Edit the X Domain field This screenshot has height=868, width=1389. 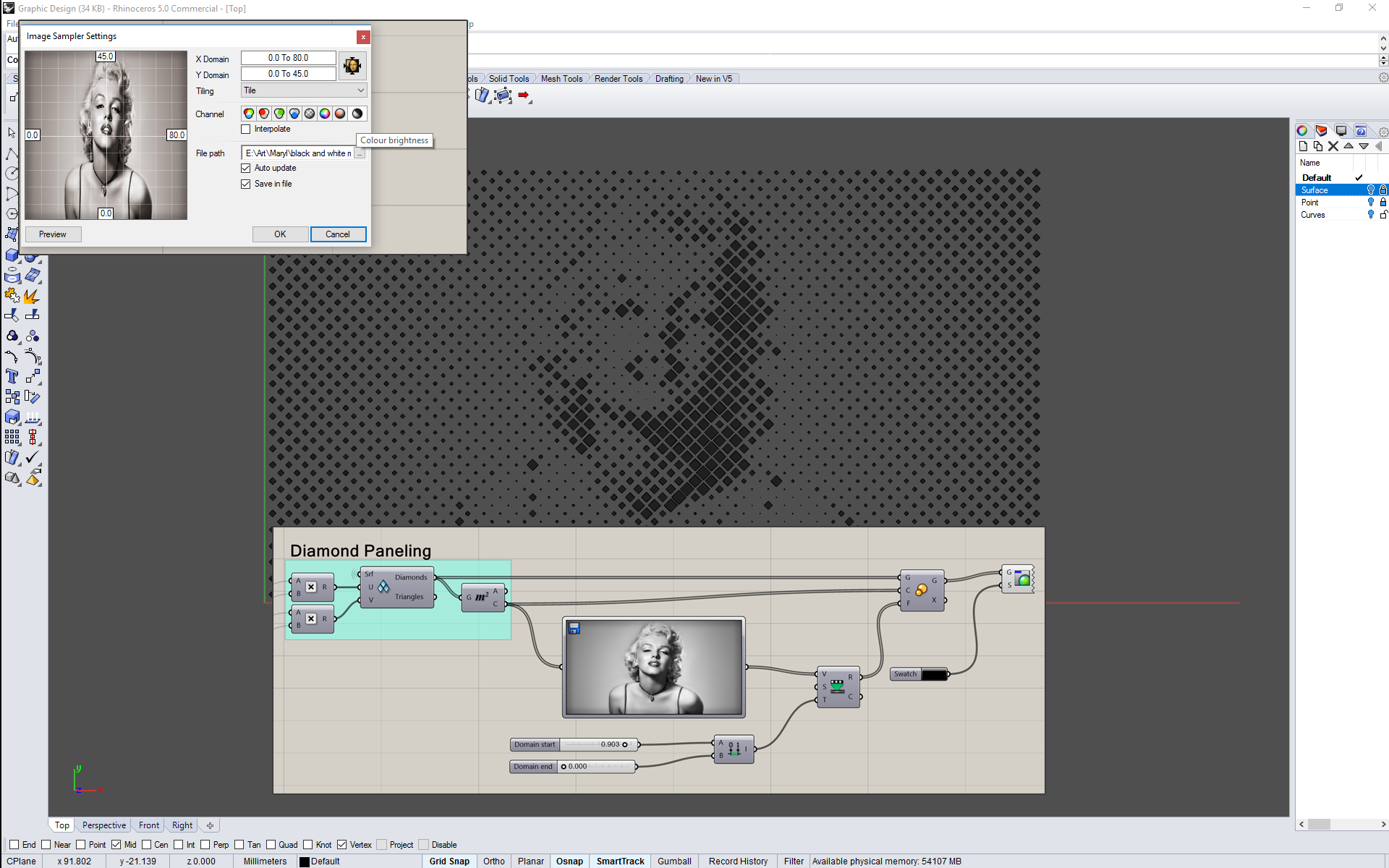[288, 58]
